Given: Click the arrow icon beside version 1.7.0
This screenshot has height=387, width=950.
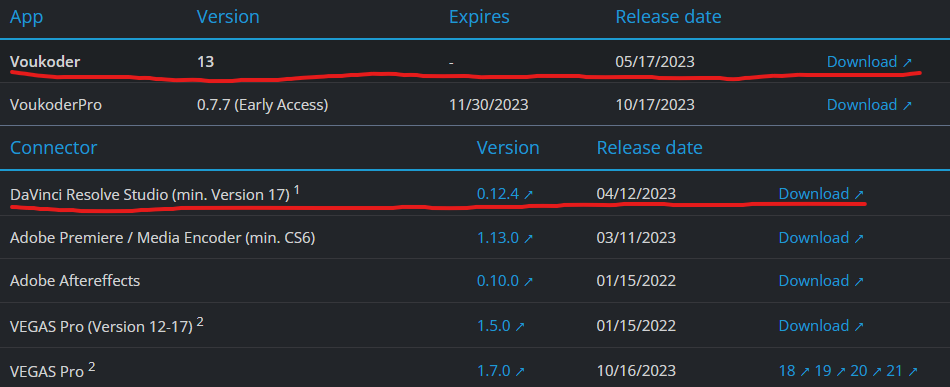Looking at the screenshot, I should [520, 371].
